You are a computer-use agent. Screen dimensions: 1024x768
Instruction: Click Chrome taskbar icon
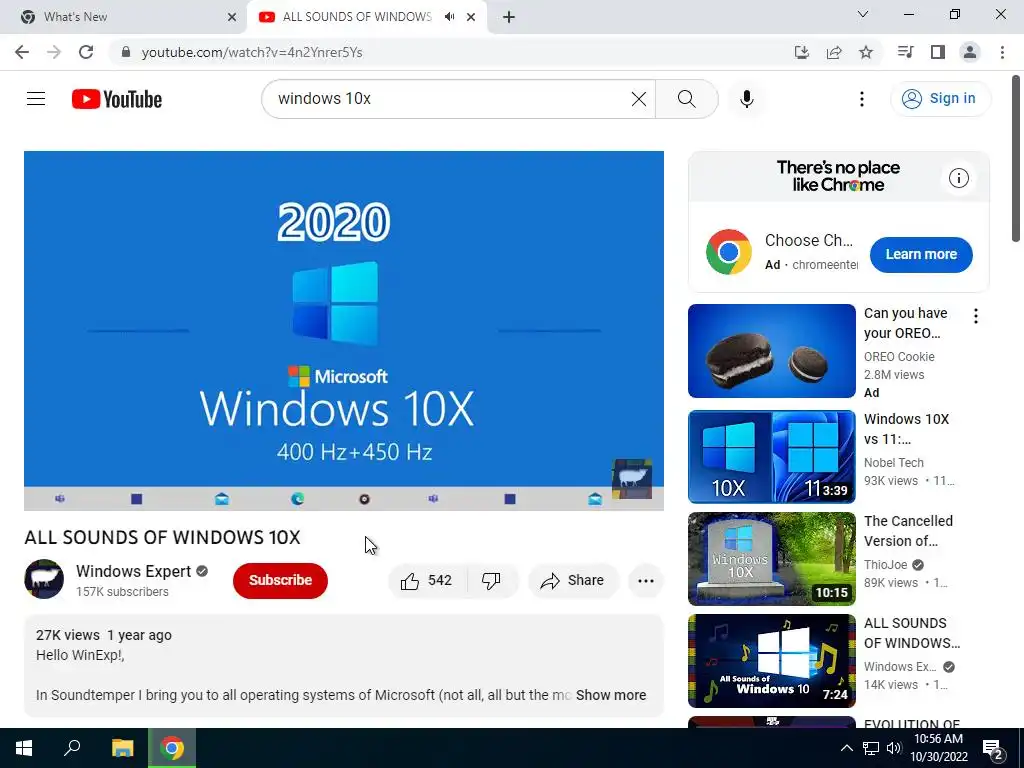point(172,748)
